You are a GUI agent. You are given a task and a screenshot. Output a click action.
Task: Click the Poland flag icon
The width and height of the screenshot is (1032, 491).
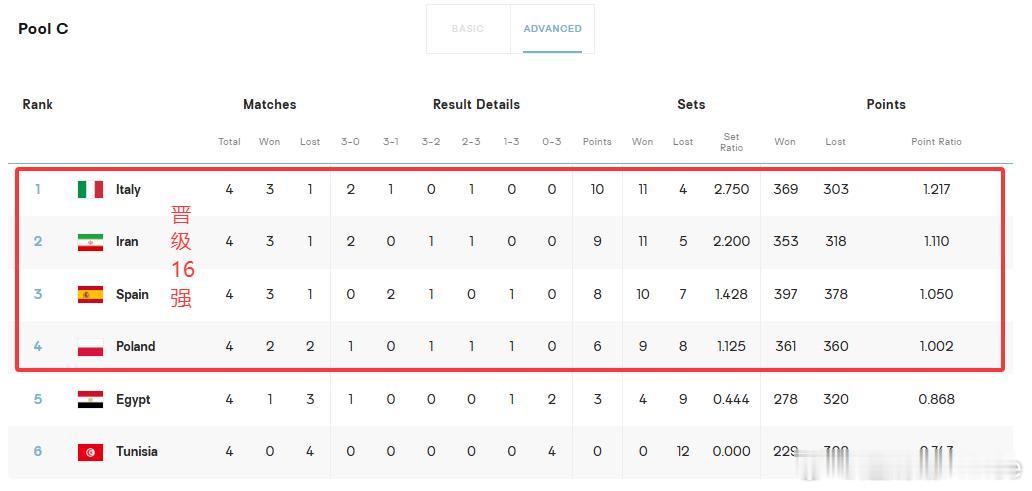tap(90, 347)
